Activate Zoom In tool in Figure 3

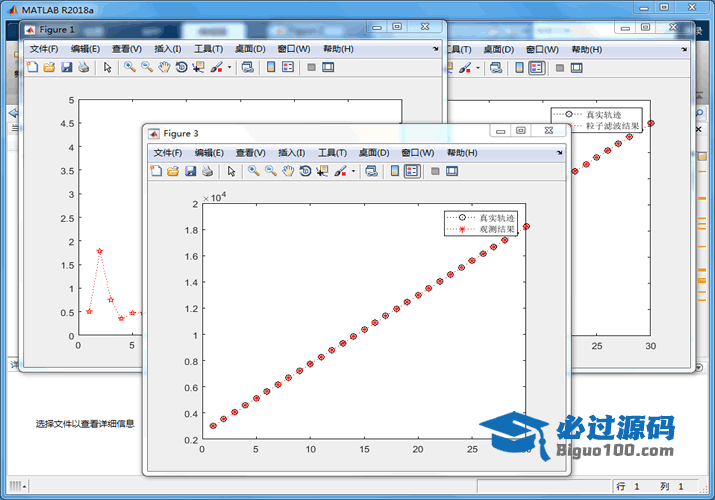coord(254,171)
